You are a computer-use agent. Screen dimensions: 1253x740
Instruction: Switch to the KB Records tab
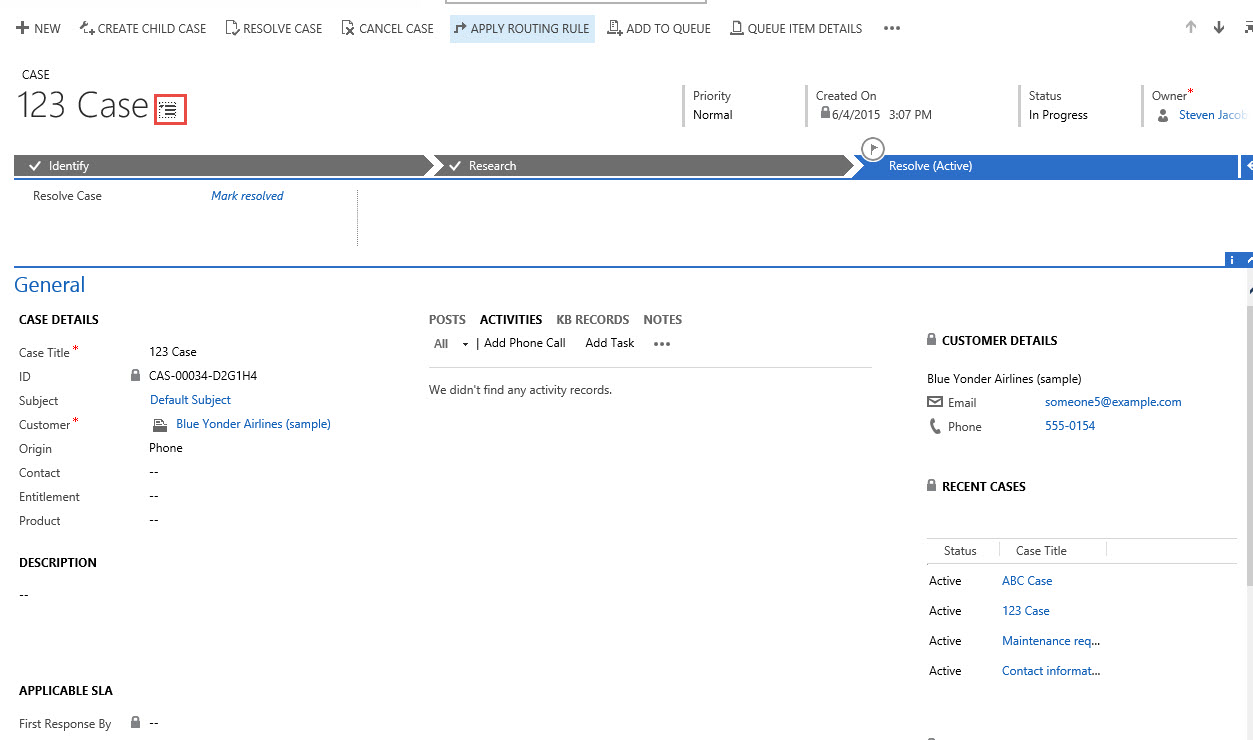(592, 320)
